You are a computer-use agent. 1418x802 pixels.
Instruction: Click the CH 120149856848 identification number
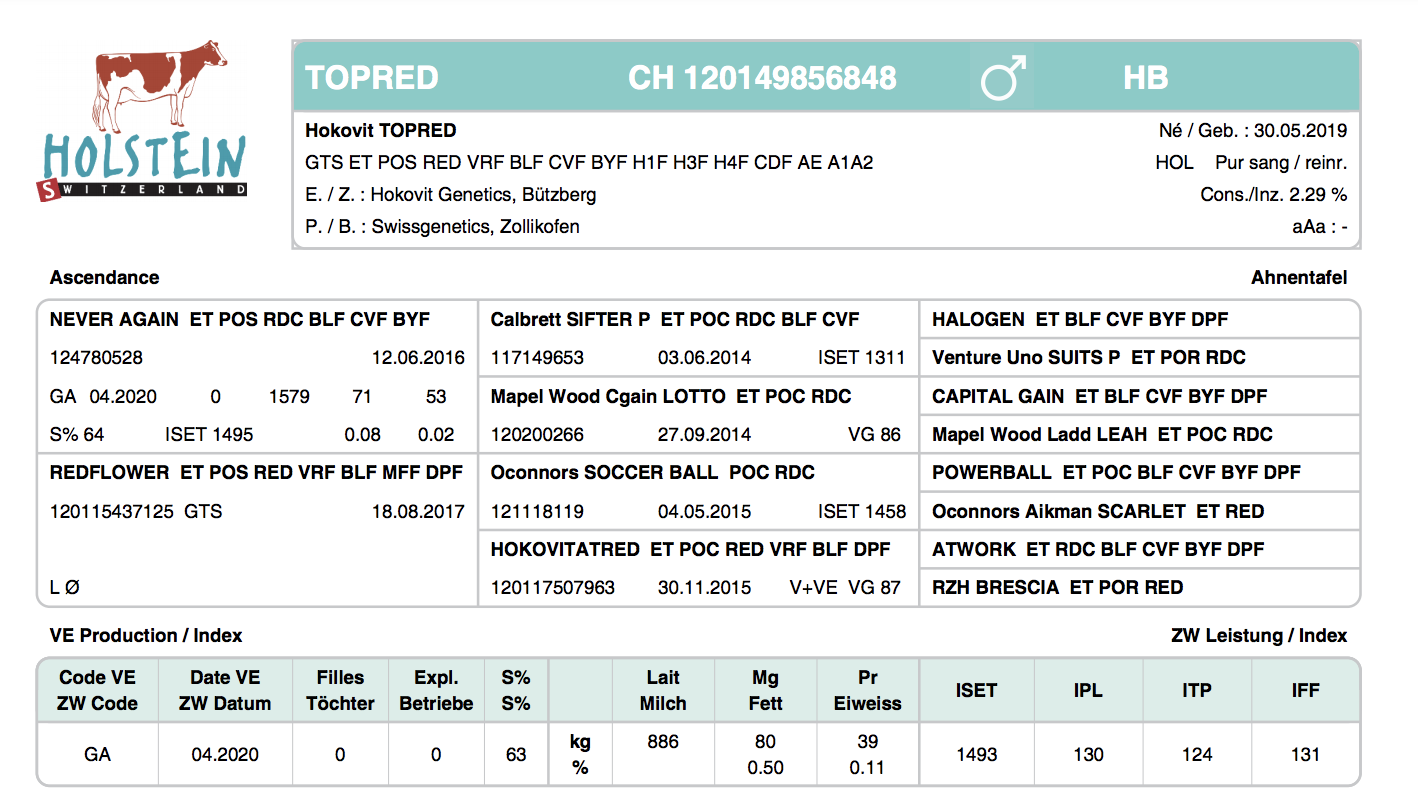(x=761, y=78)
